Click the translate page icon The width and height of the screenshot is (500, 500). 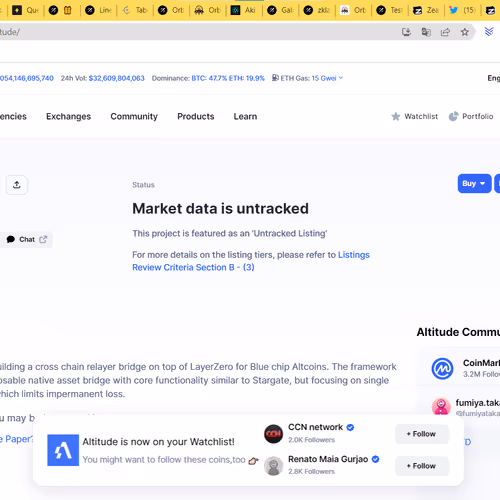tap(426, 32)
